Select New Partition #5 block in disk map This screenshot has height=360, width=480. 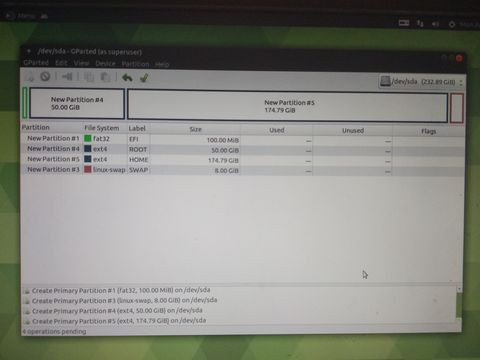[x=288, y=106]
